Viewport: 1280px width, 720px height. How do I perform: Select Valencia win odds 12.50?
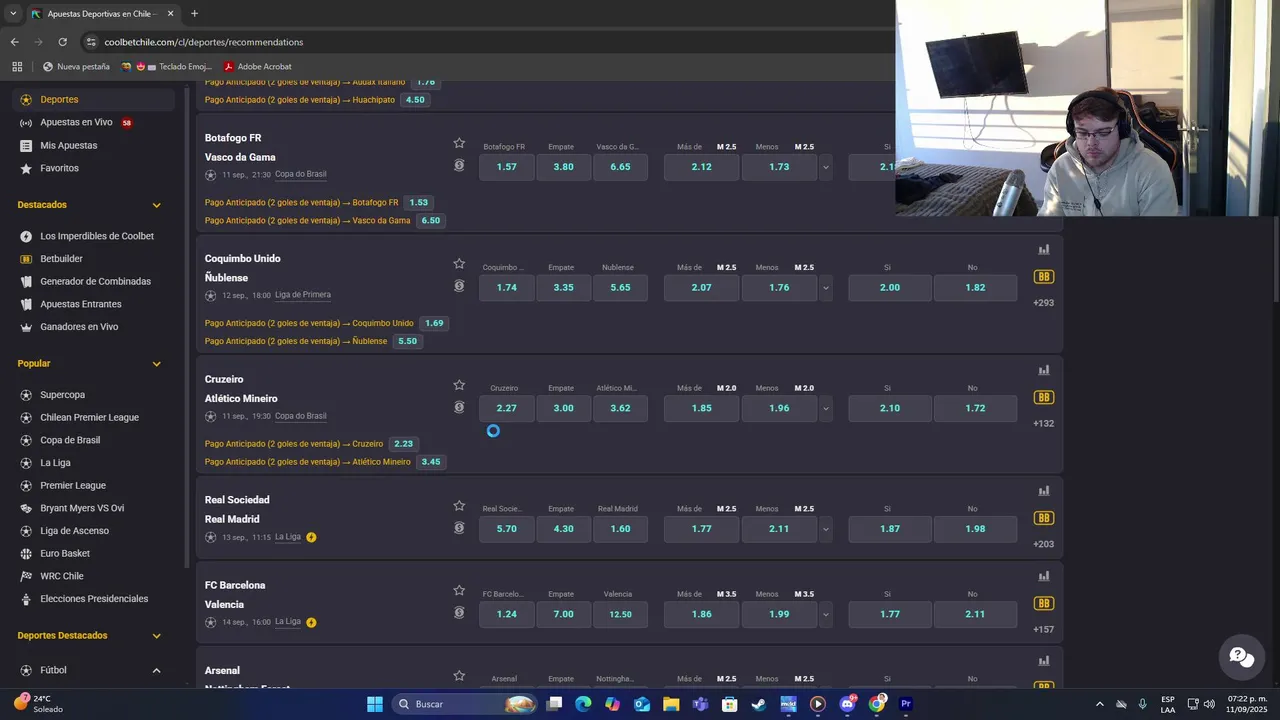(620, 614)
